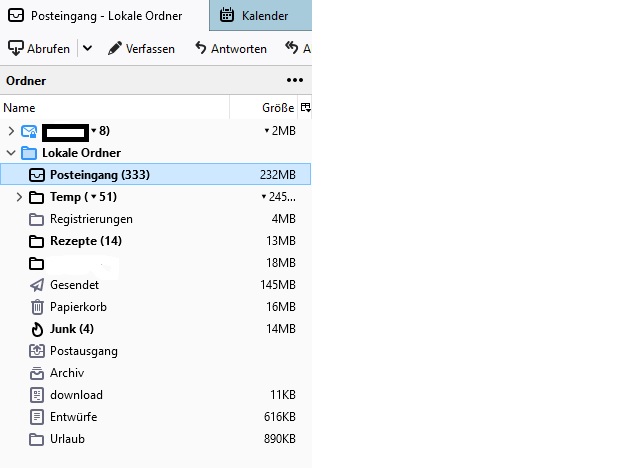Viewport: 640px width, 468px height.
Task: Click the Posteingang inbox icon
Action: click(37, 175)
